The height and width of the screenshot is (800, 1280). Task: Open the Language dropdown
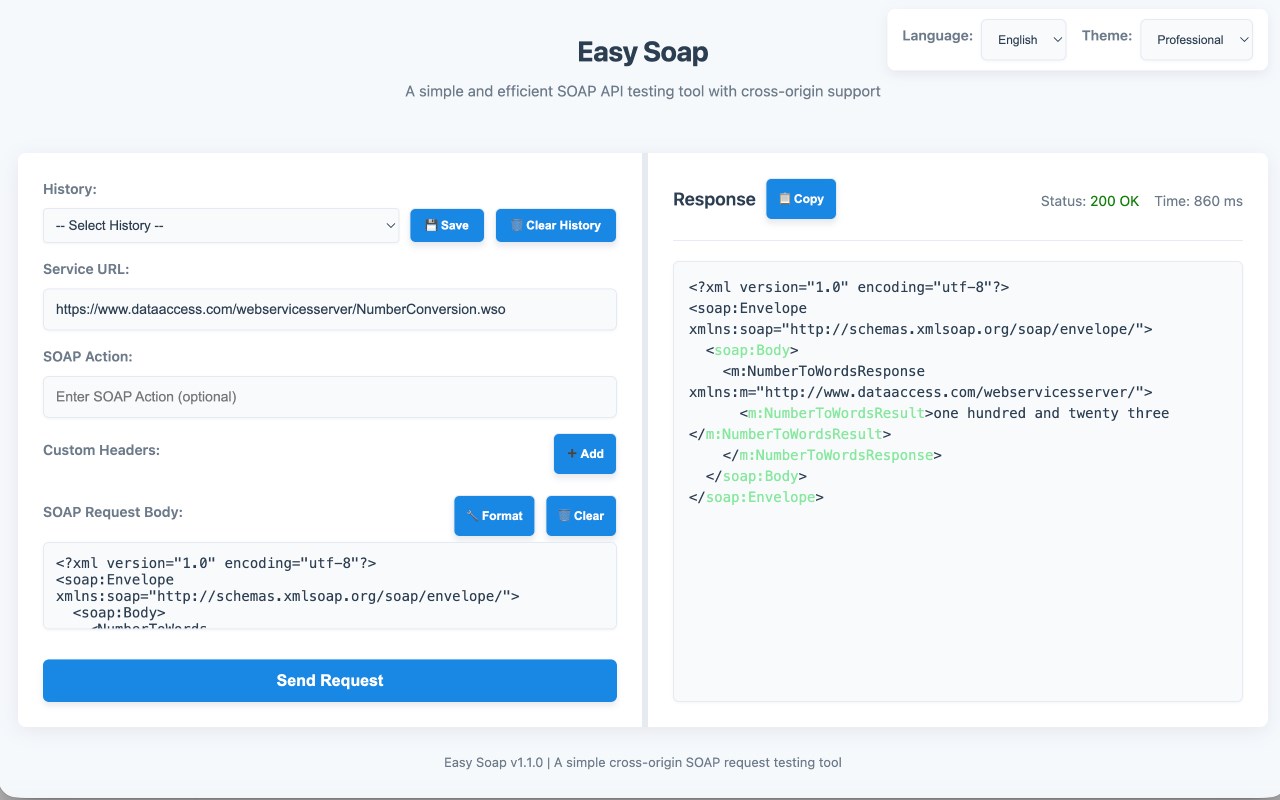(1023, 40)
